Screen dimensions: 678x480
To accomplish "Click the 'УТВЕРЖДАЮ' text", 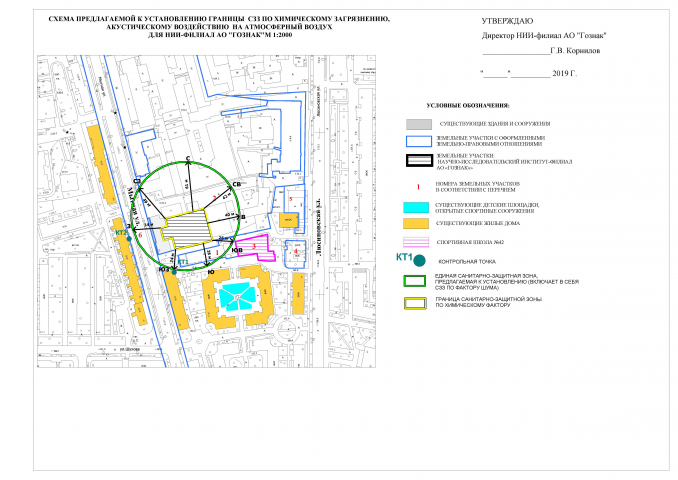I will click(x=507, y=21).
